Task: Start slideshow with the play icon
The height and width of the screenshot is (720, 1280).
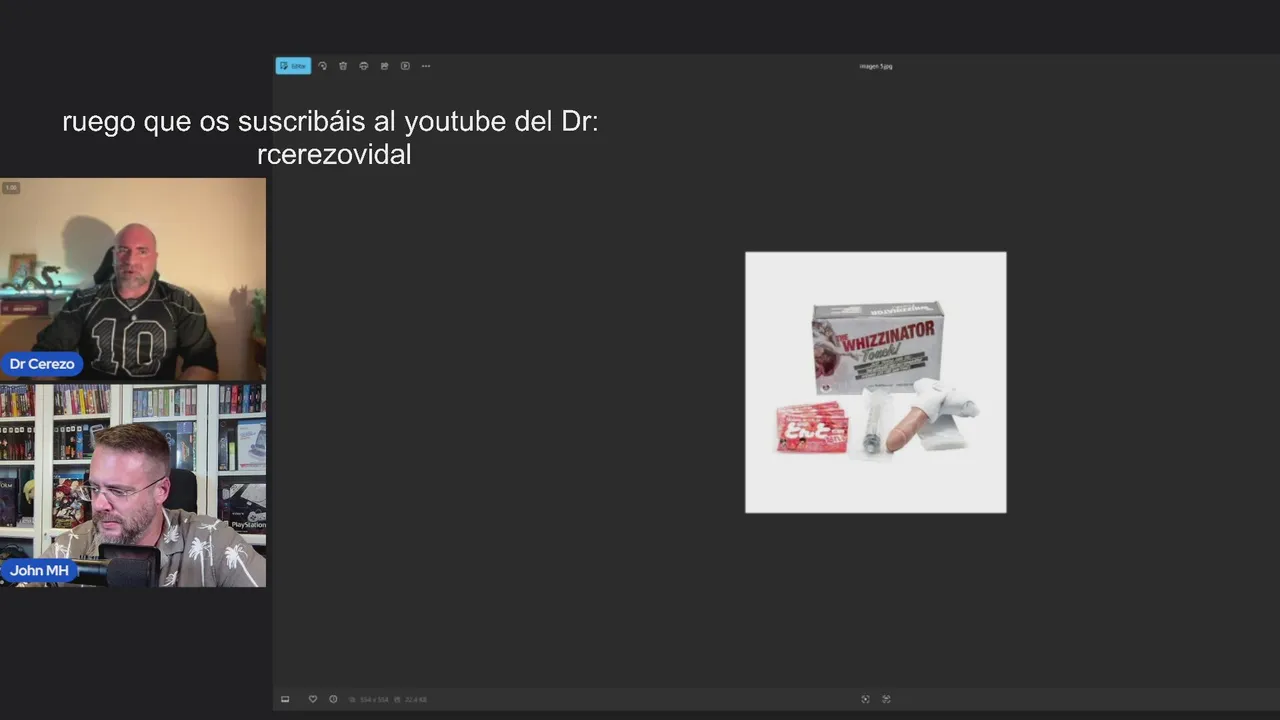Action: [405, 66]
